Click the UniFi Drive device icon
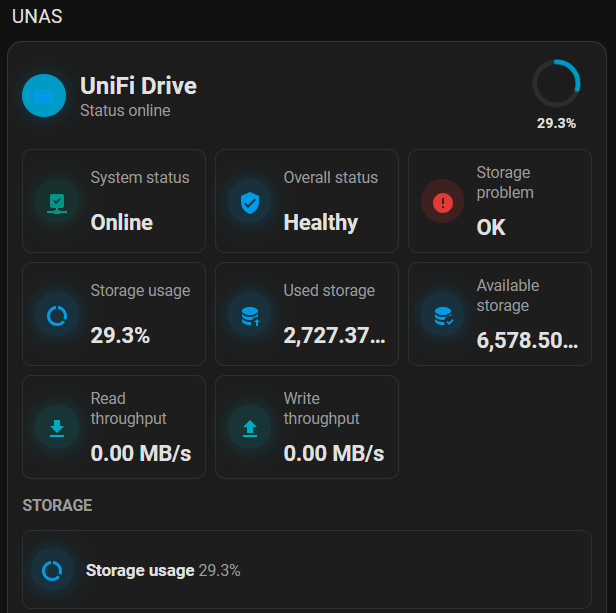This screenshot has width=616, height=613. (x=44, y=95)
